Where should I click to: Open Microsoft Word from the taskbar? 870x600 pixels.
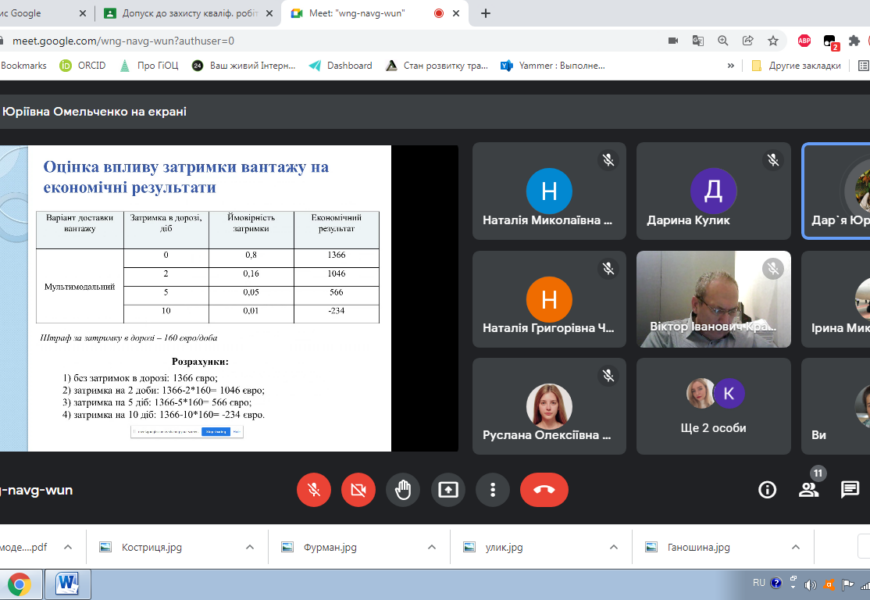pyautogui.click(x=67, y=582)
